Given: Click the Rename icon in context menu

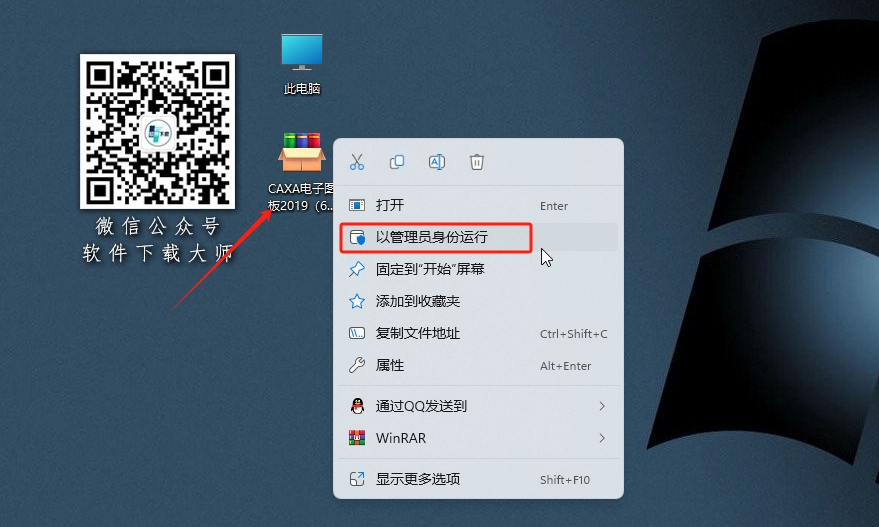Looking at the screenshot, I should [437, 162].
